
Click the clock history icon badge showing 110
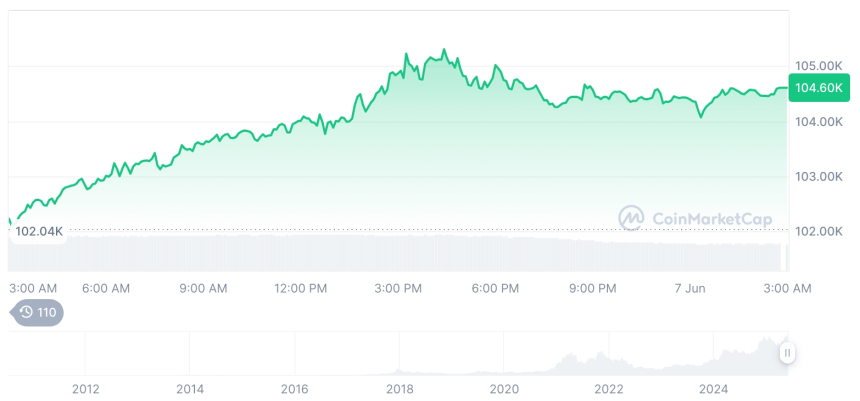37,313
